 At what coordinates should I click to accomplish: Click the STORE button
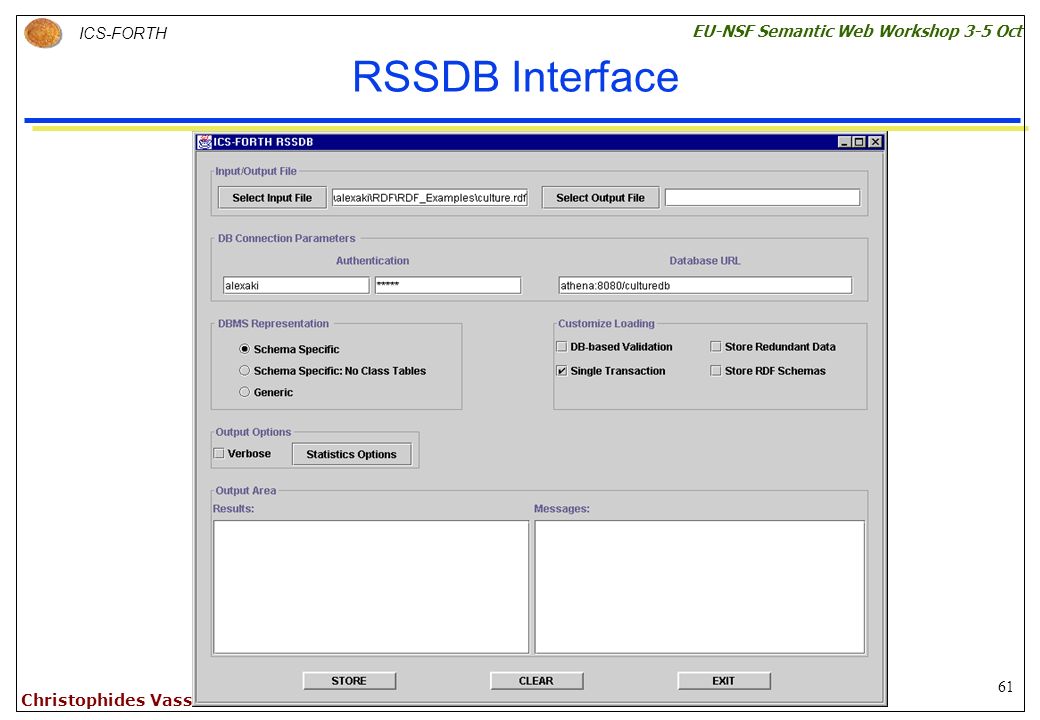[349, 681]
